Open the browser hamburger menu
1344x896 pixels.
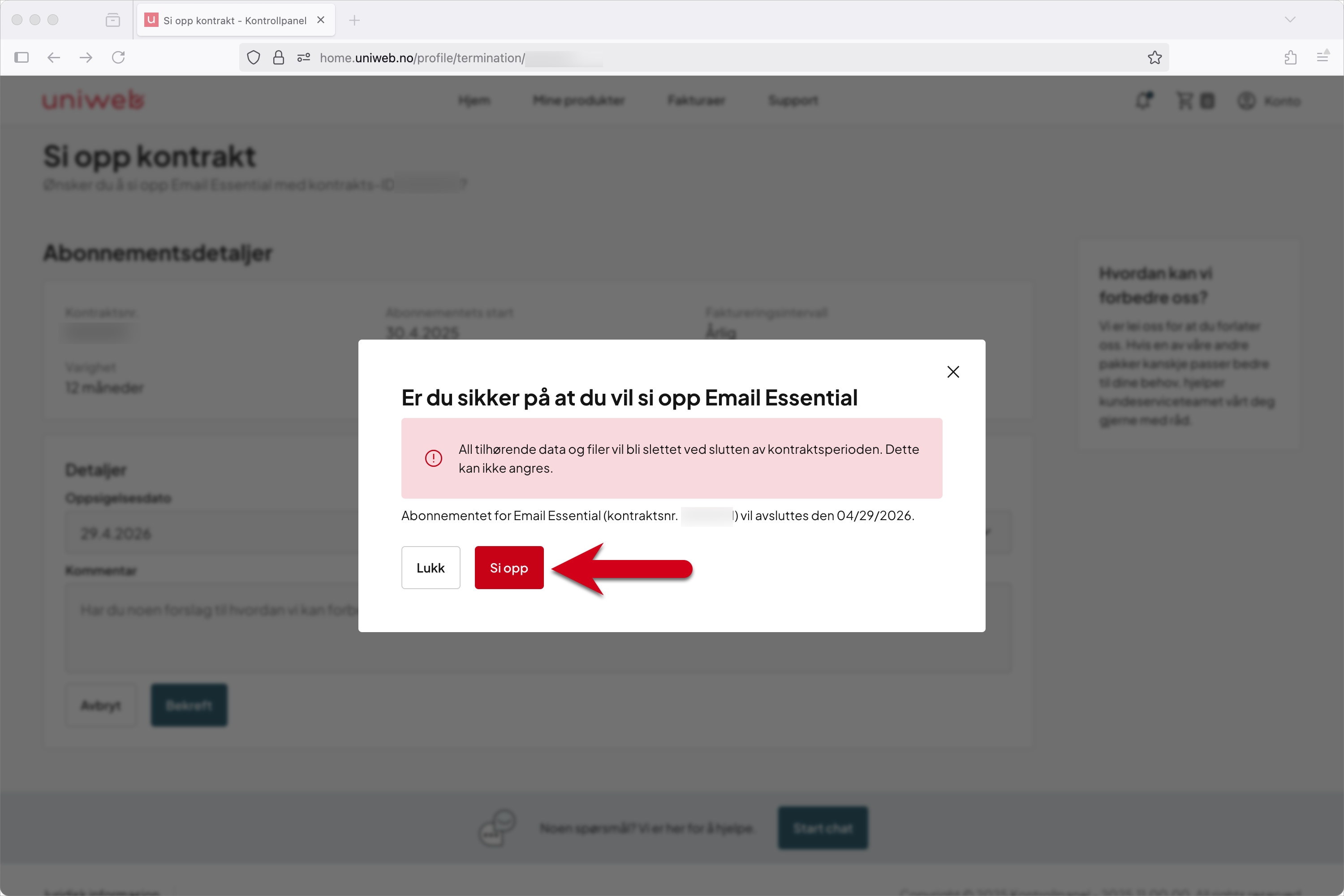(1322, 57)
